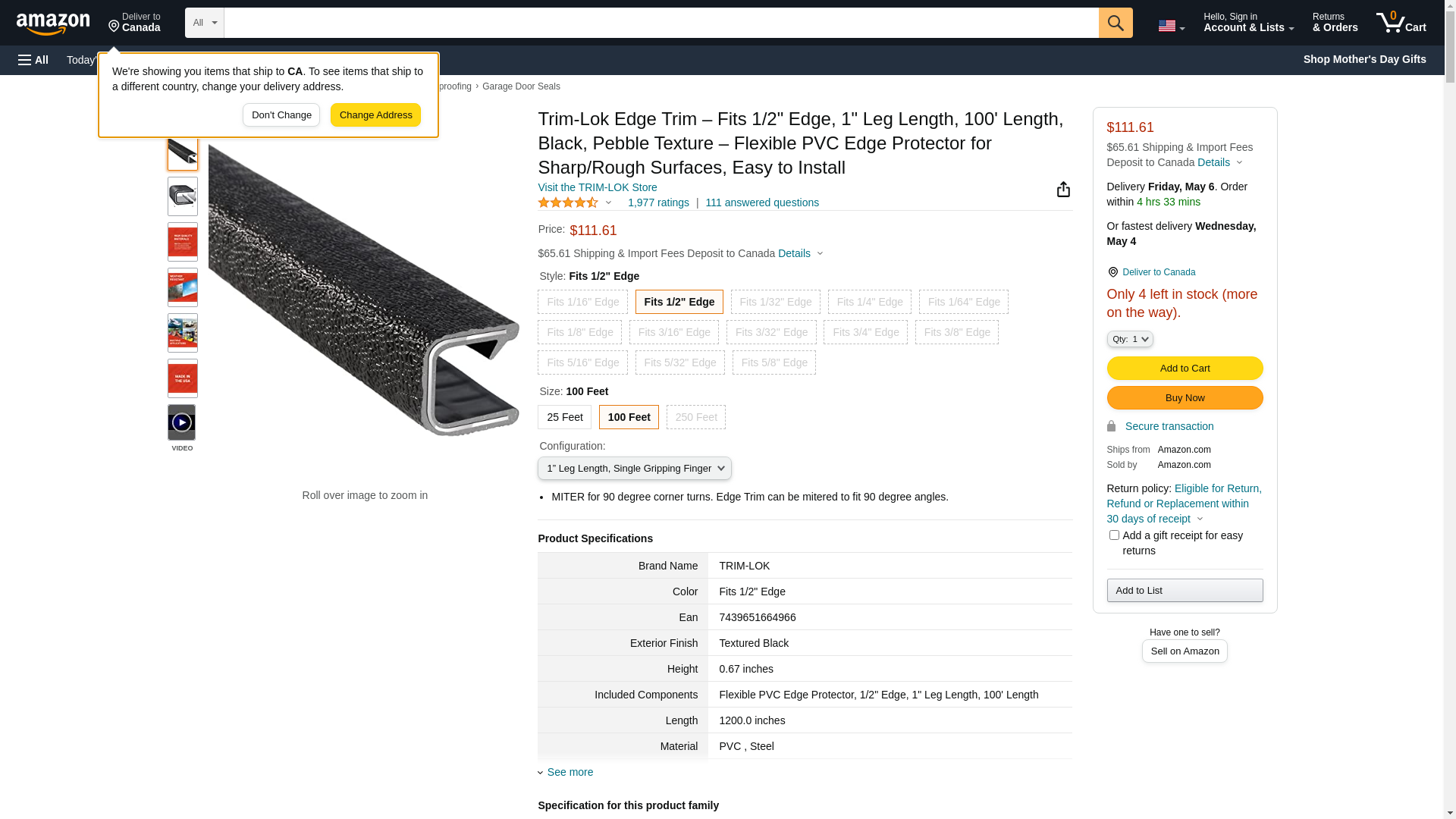
Task: Click the magnifying glass search button
Action: (x=1115, y=23)
